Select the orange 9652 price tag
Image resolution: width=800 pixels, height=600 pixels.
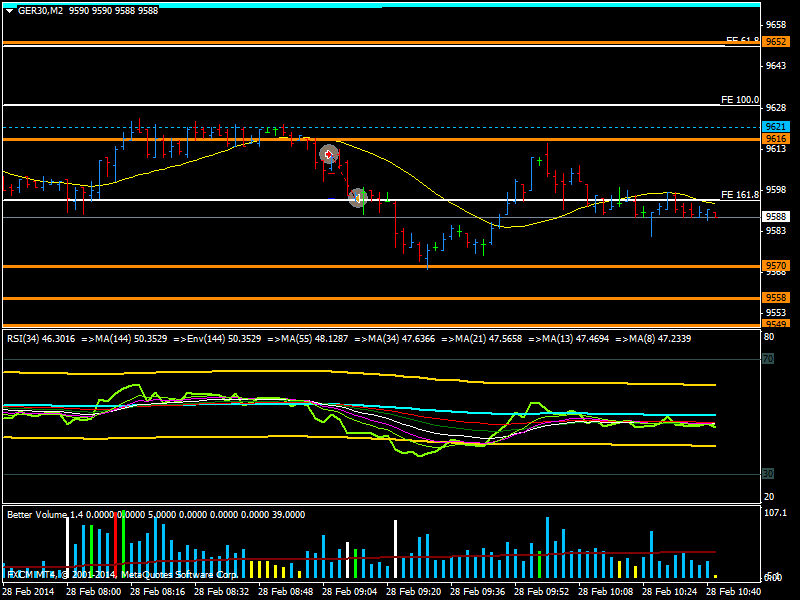775,41
